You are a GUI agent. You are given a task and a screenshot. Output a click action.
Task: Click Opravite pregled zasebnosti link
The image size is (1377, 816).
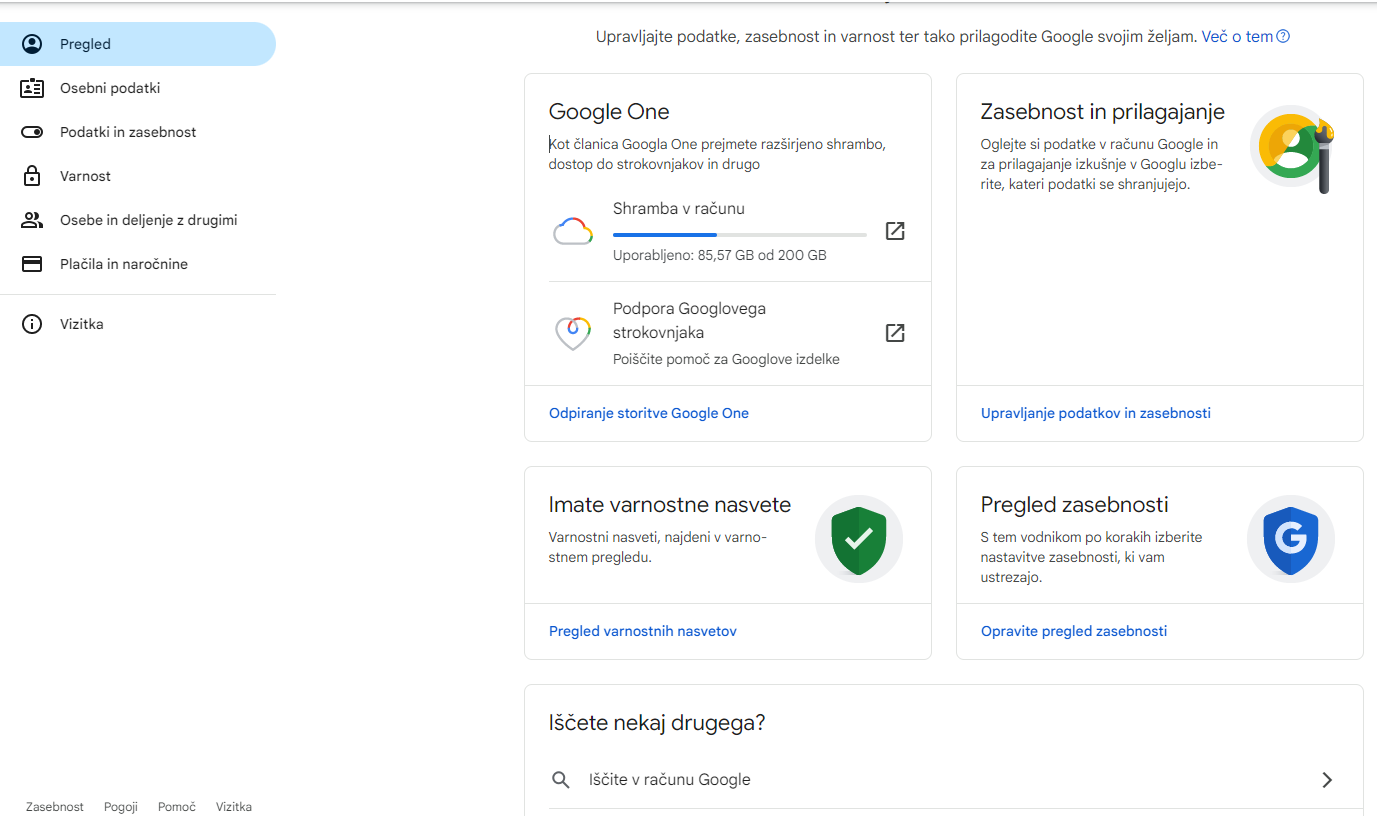1074,631
